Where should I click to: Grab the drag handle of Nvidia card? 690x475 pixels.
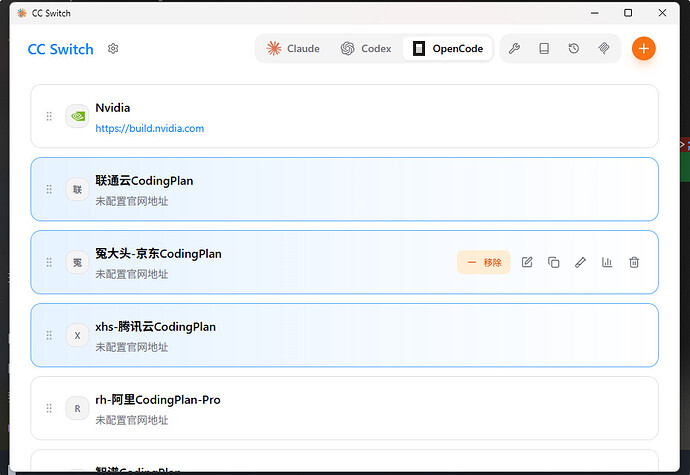(x=49, y=116)
